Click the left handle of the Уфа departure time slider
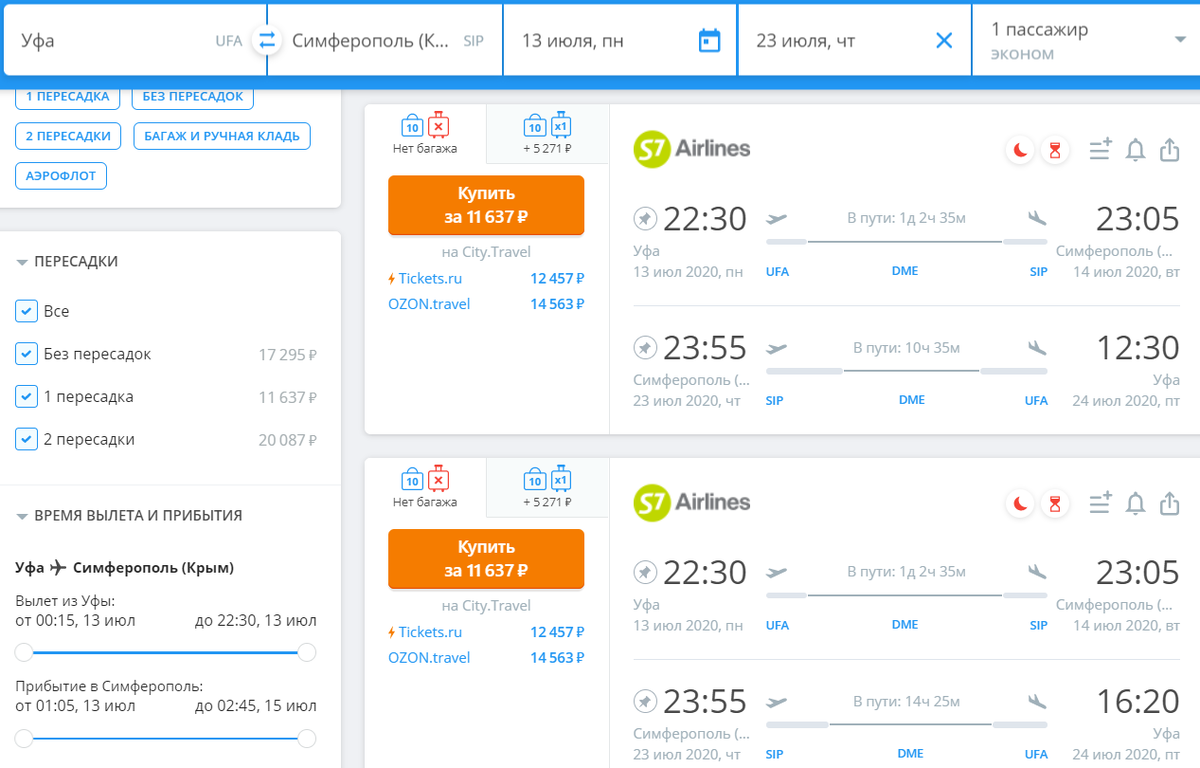 point(24,653)
